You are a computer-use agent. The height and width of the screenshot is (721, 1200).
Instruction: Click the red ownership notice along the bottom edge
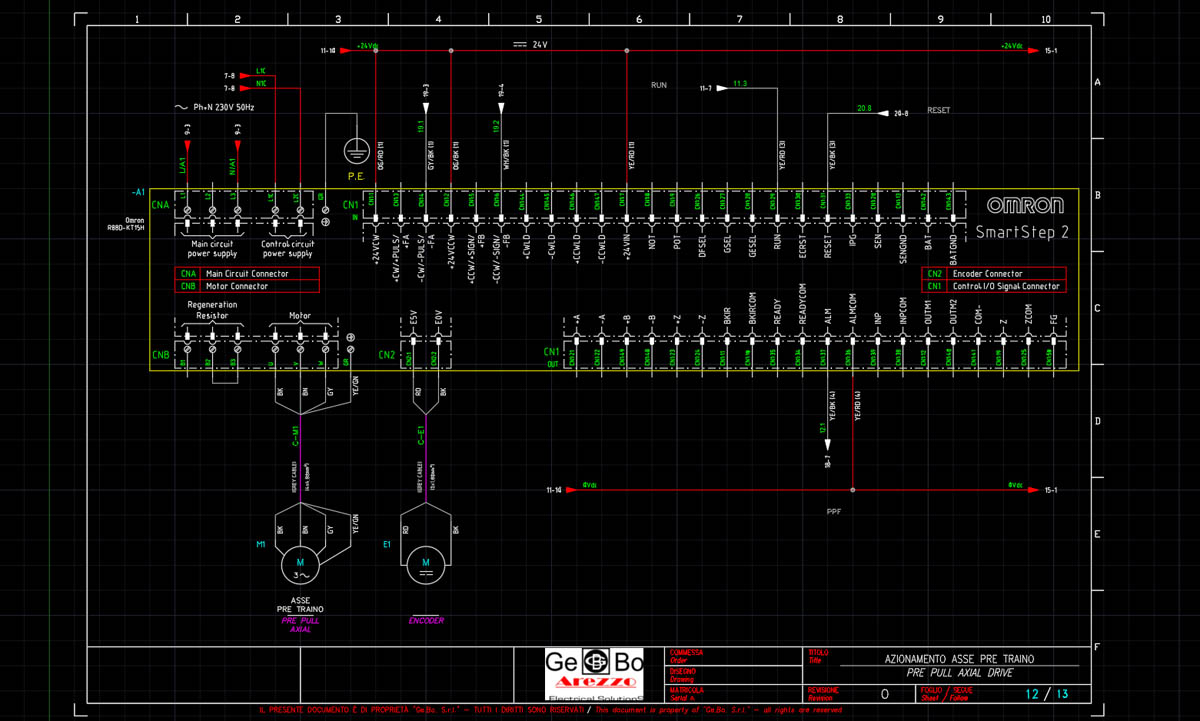[550, 710]
